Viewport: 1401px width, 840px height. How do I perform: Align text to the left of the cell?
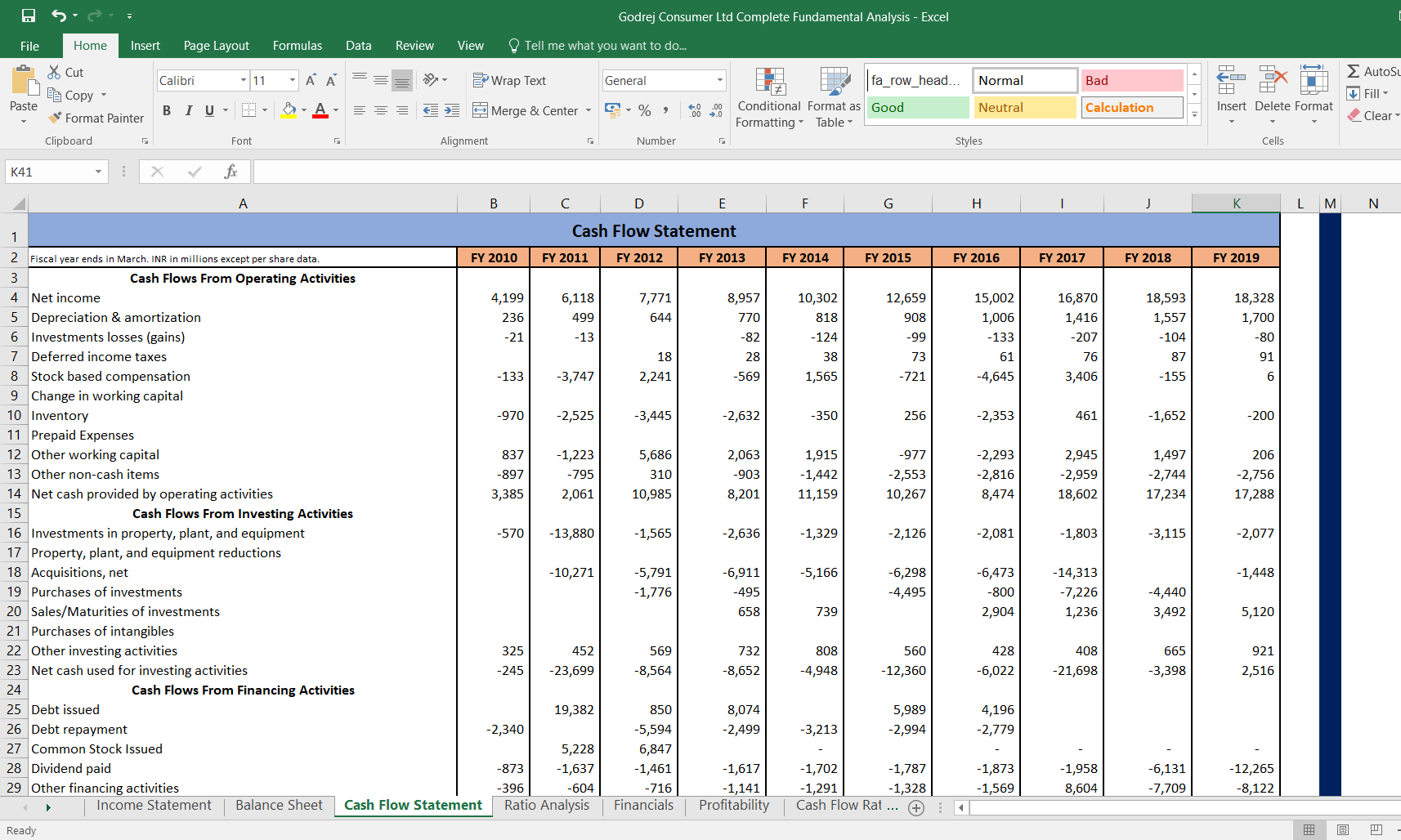[360, 110]
